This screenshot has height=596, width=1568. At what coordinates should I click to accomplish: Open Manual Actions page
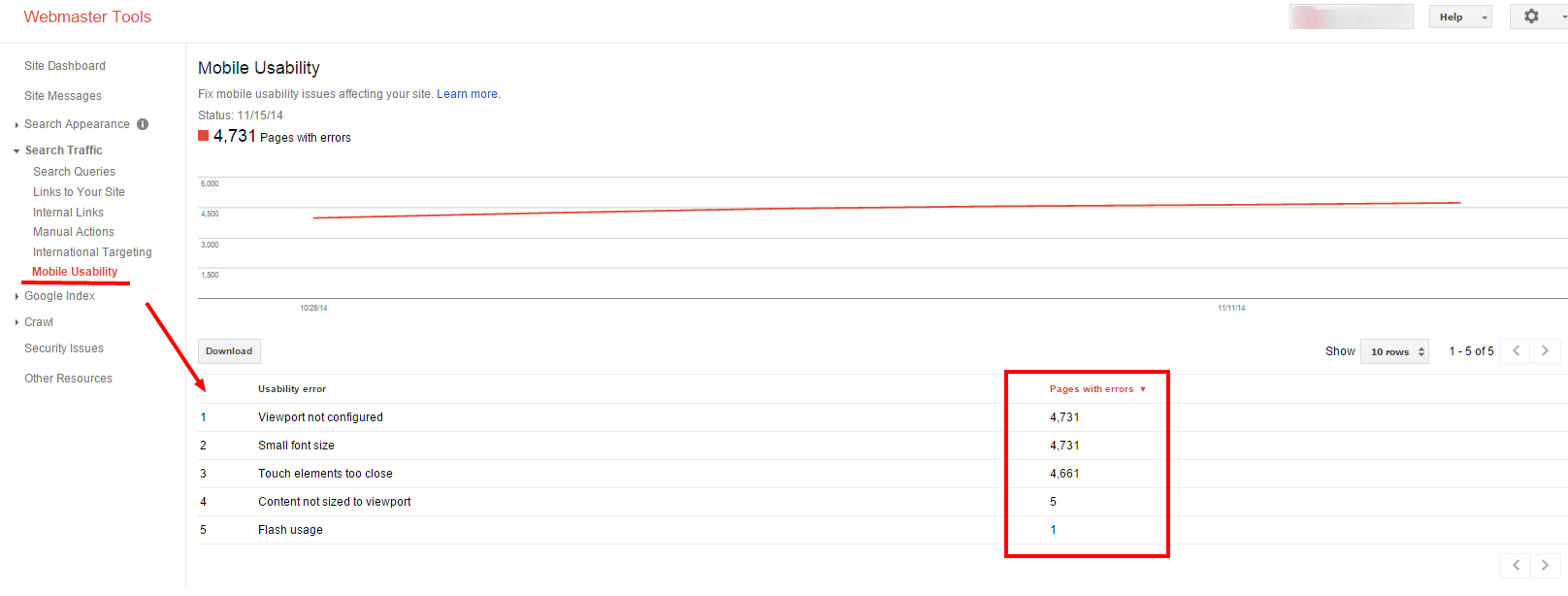[74, 232]
